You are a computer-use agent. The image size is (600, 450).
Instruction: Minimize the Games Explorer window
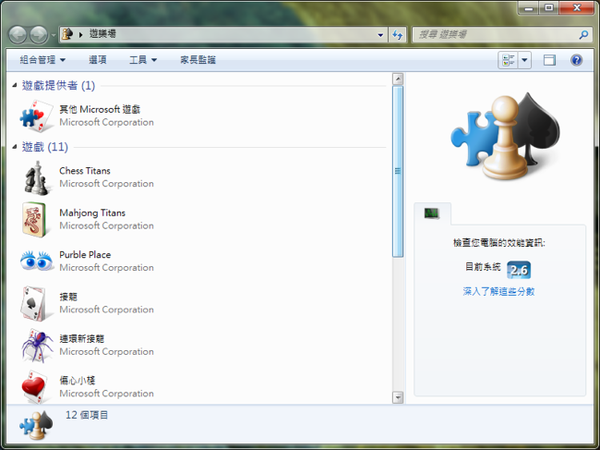tap(528, 8)
